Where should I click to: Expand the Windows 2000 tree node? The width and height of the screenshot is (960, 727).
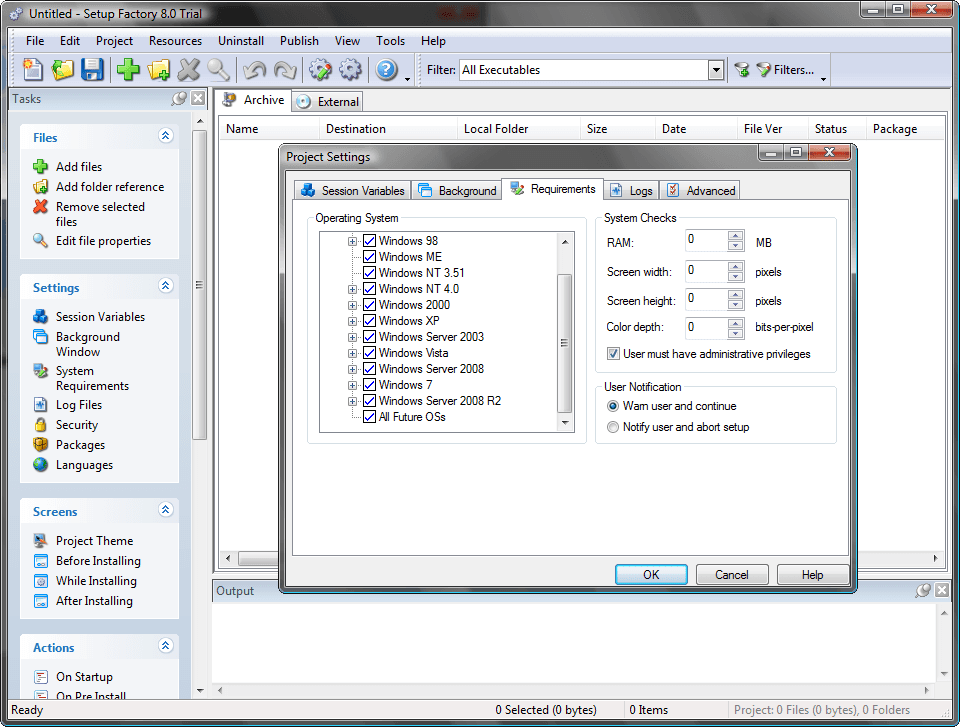coord(353,305)
